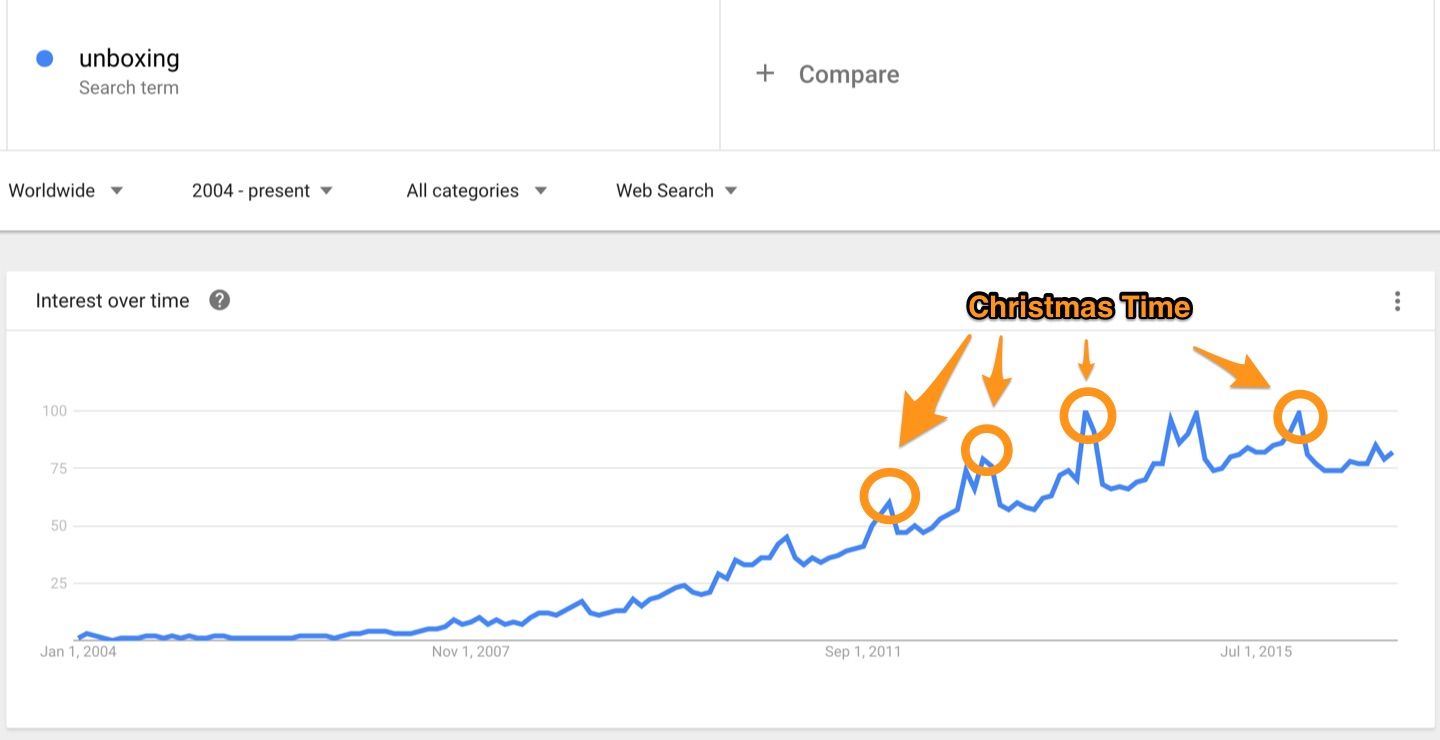
Task: Click the Compare button
Action: pos(848,74)
